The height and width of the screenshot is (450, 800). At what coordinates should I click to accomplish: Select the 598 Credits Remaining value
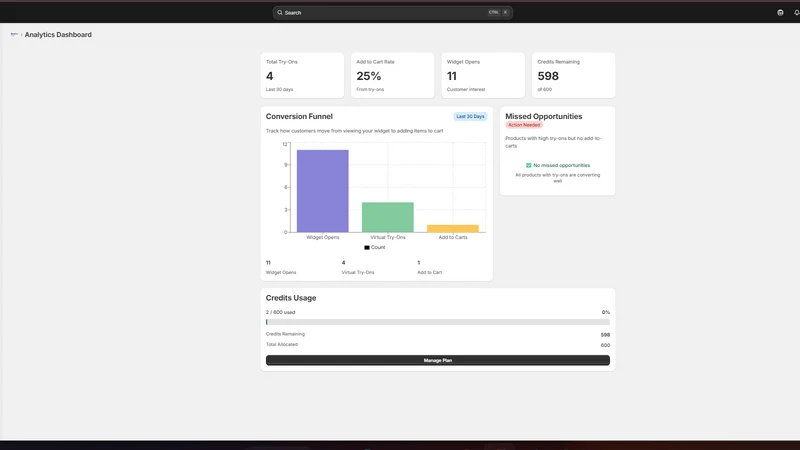(x=548, y=76)
